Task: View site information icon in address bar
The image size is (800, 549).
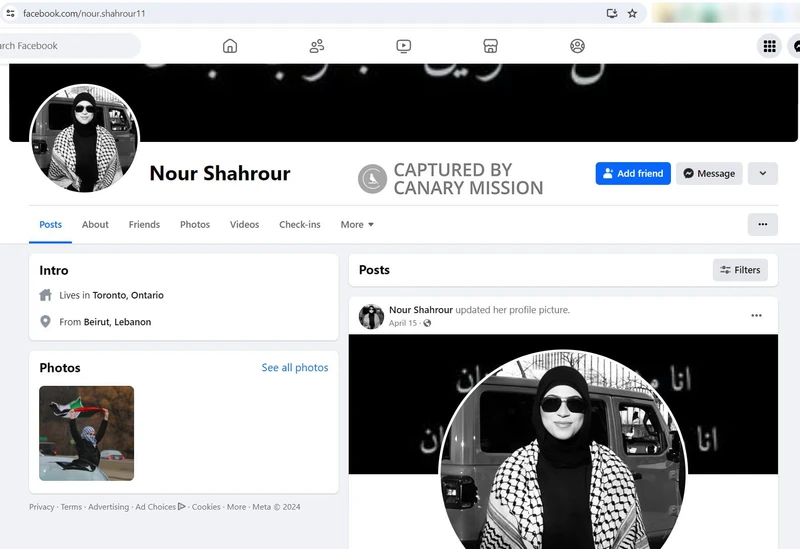Action: (10, 13)
